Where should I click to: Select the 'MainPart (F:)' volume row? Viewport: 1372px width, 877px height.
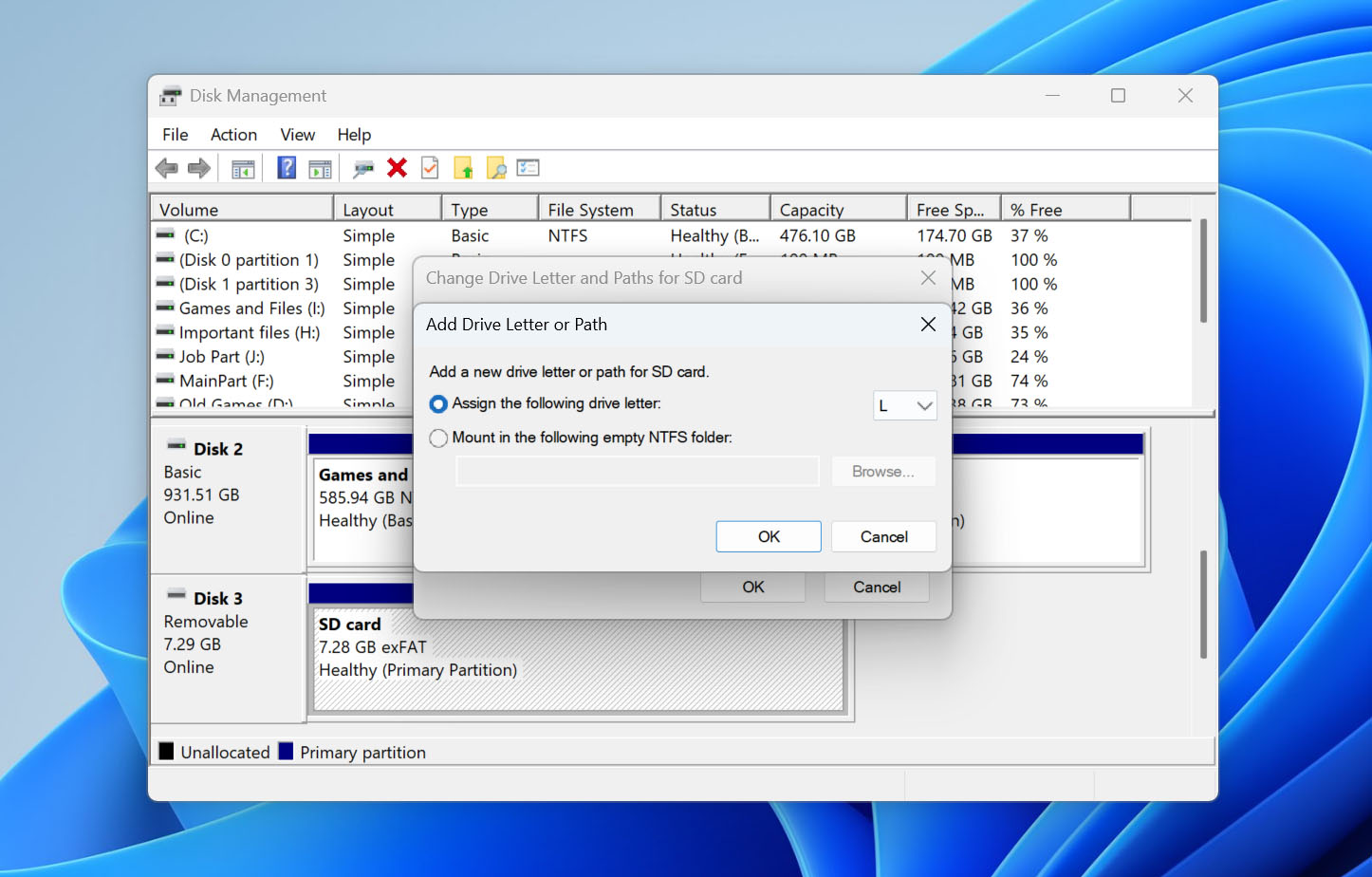coord(226,381)
